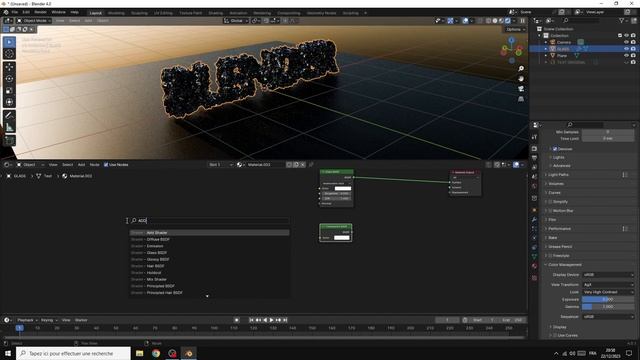Open the Object properties orange square tab
Image resolution: width=640 pixels, height=360 pixels.
[x=534, y=210]
